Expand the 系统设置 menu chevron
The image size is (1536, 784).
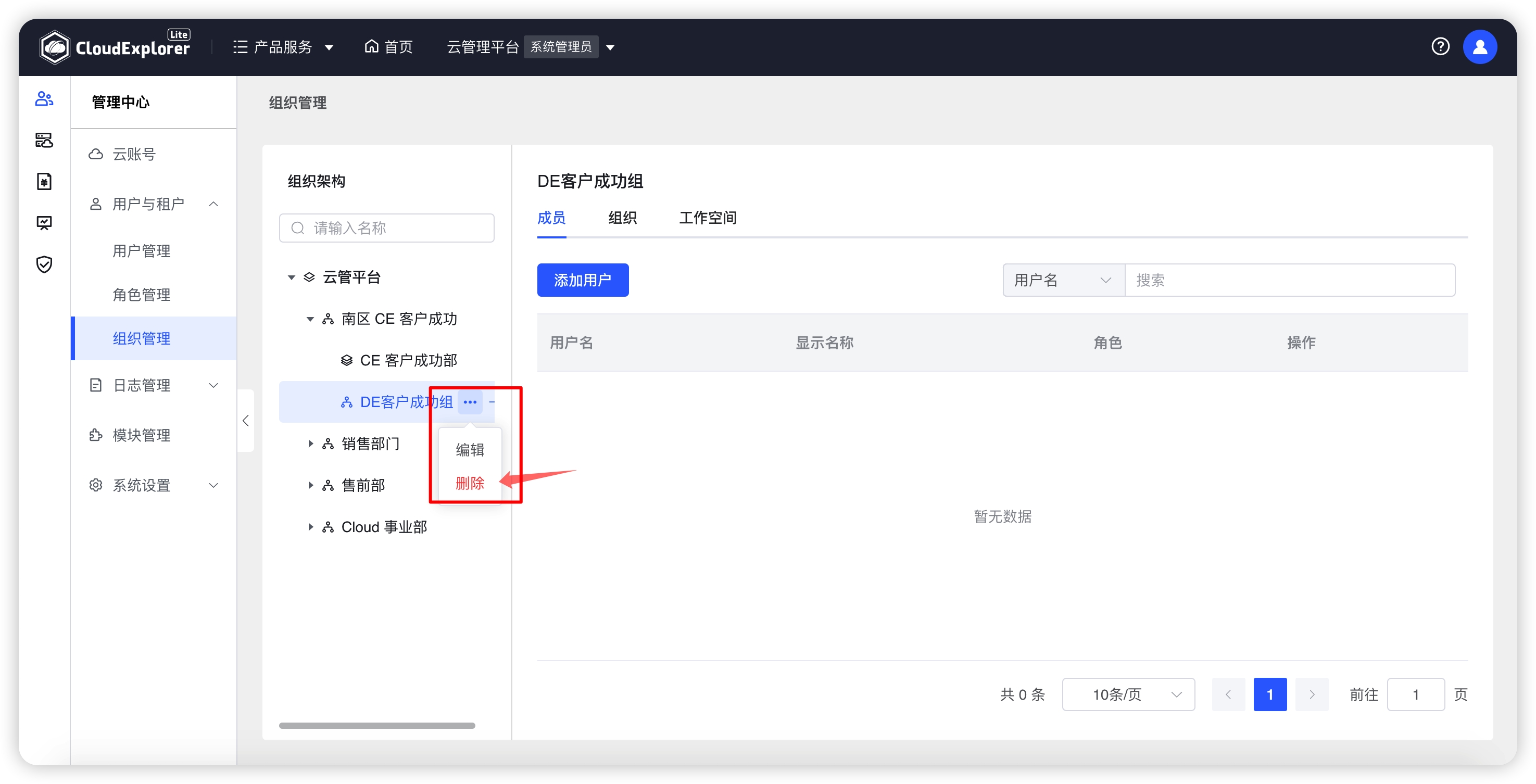pyautogui.click(x=213, y=485)
